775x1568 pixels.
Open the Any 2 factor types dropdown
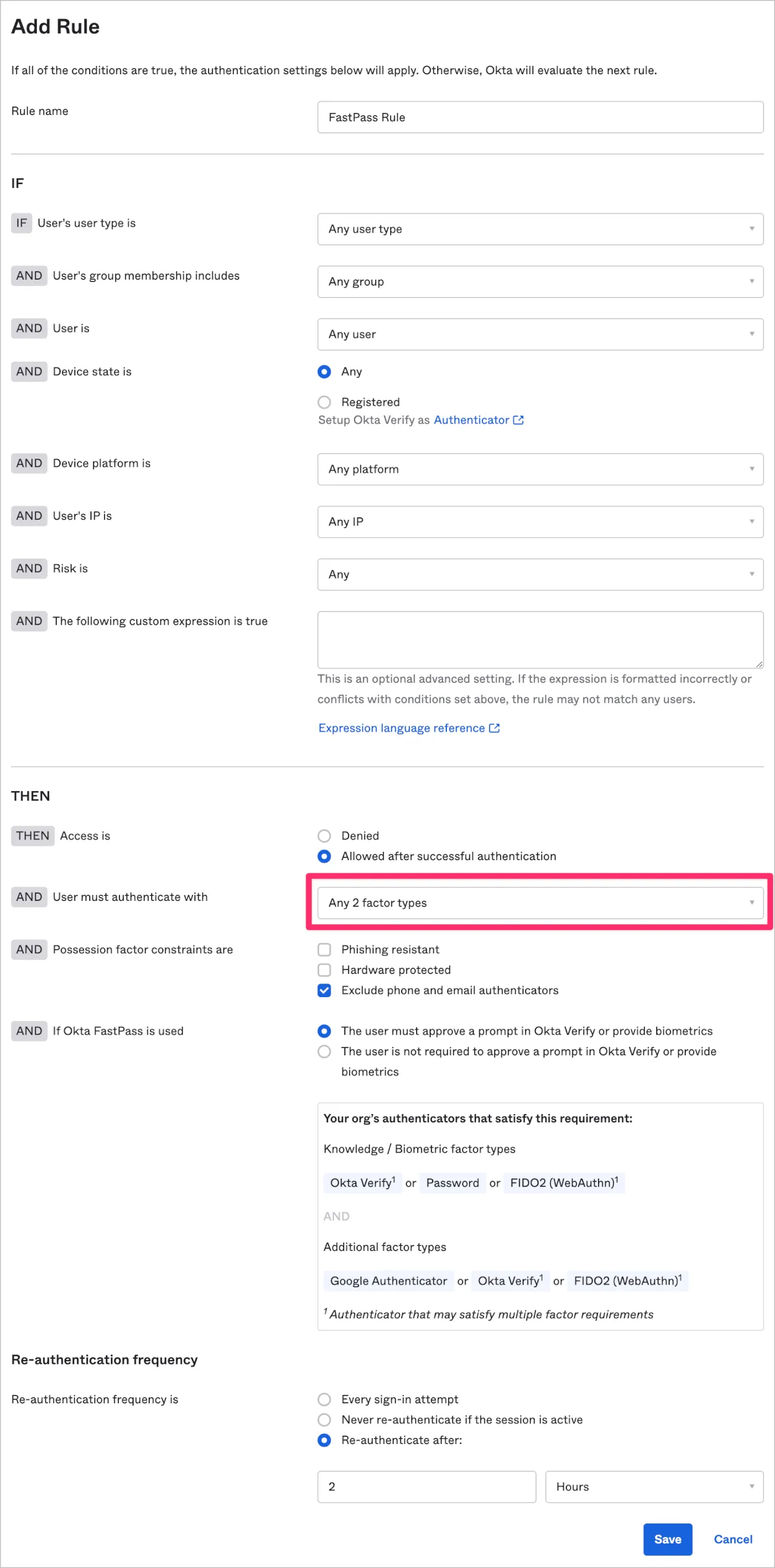point(540,903)
